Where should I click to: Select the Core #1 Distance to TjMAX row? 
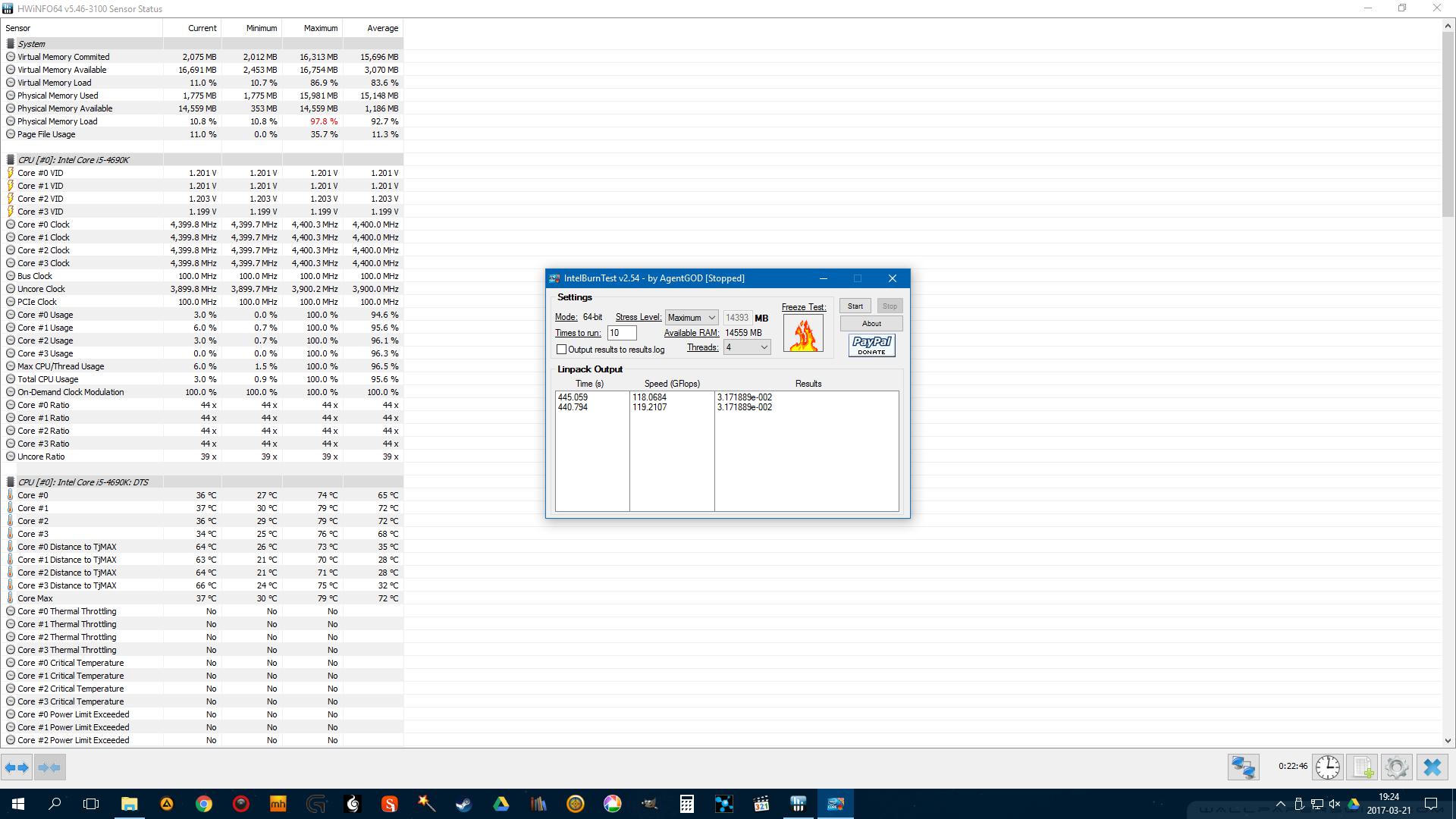(x=203, y=560)
